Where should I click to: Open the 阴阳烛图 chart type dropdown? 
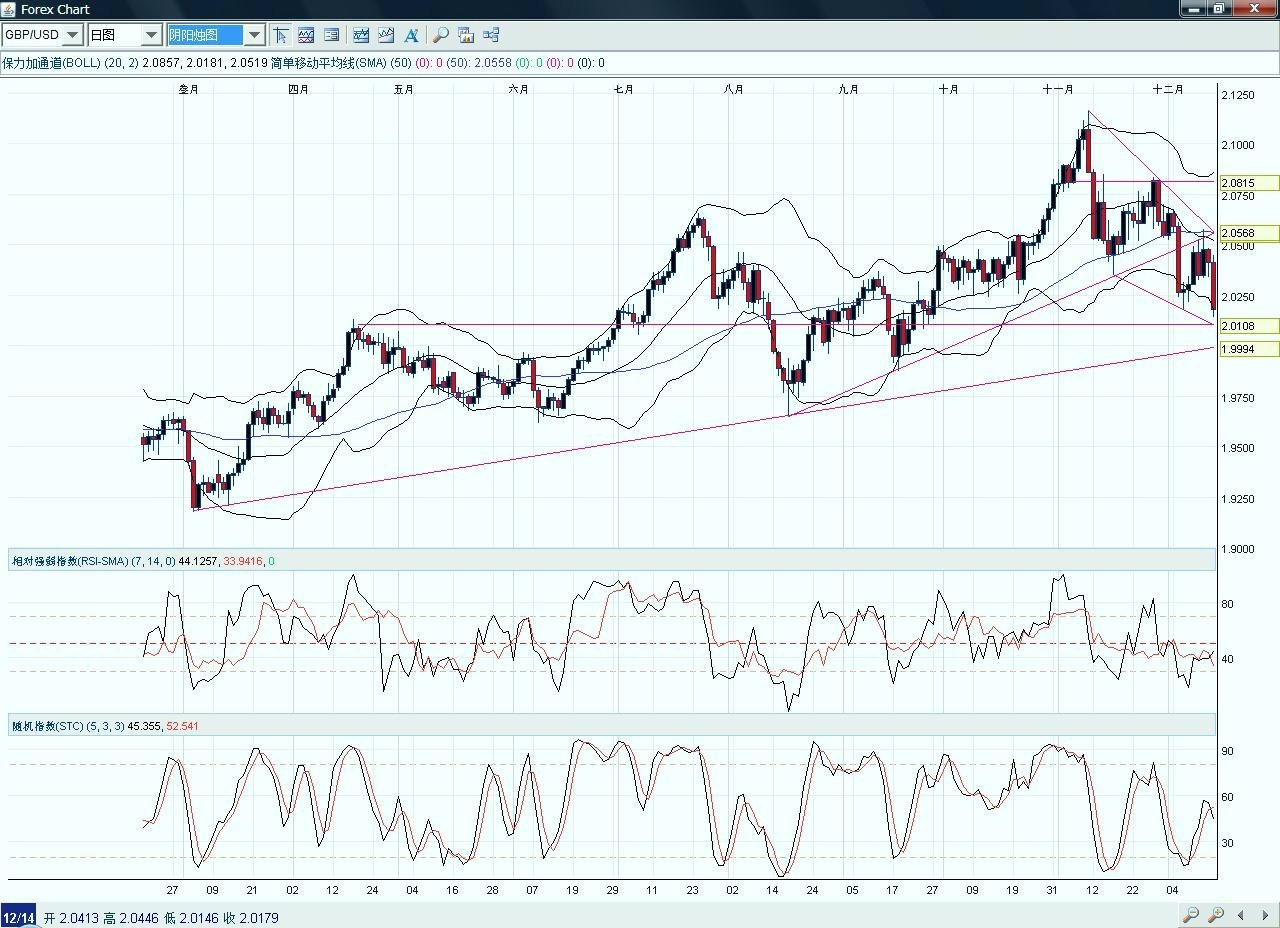(254, 35)
